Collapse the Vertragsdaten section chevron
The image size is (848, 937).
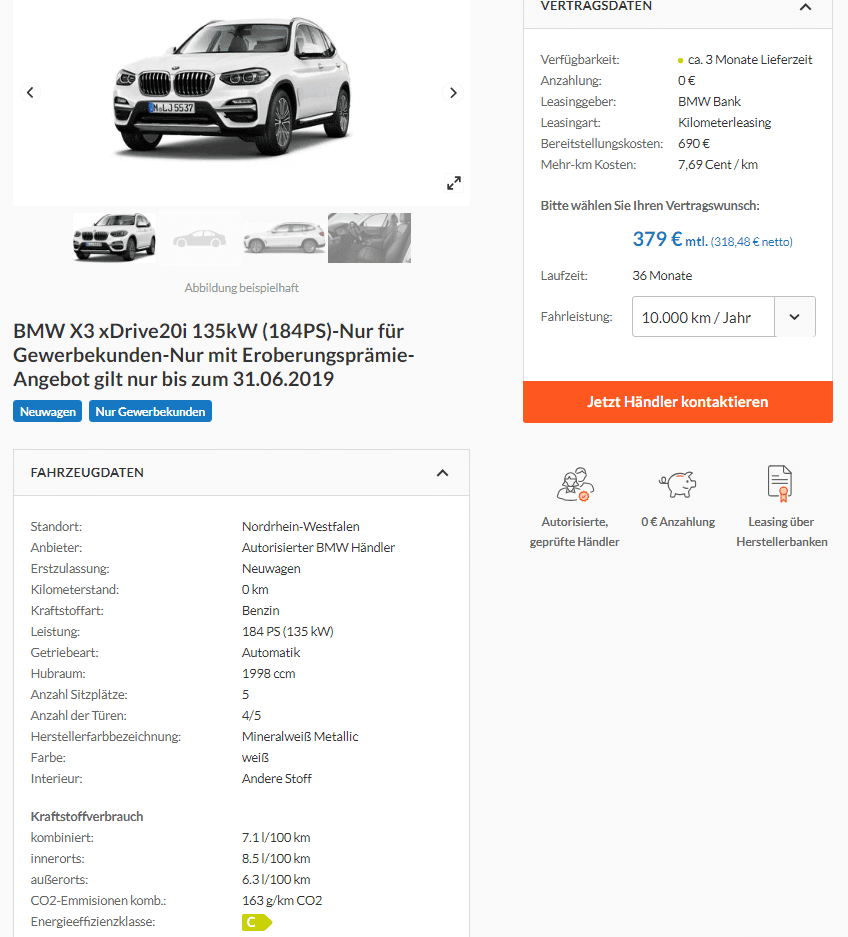(806, 7)
